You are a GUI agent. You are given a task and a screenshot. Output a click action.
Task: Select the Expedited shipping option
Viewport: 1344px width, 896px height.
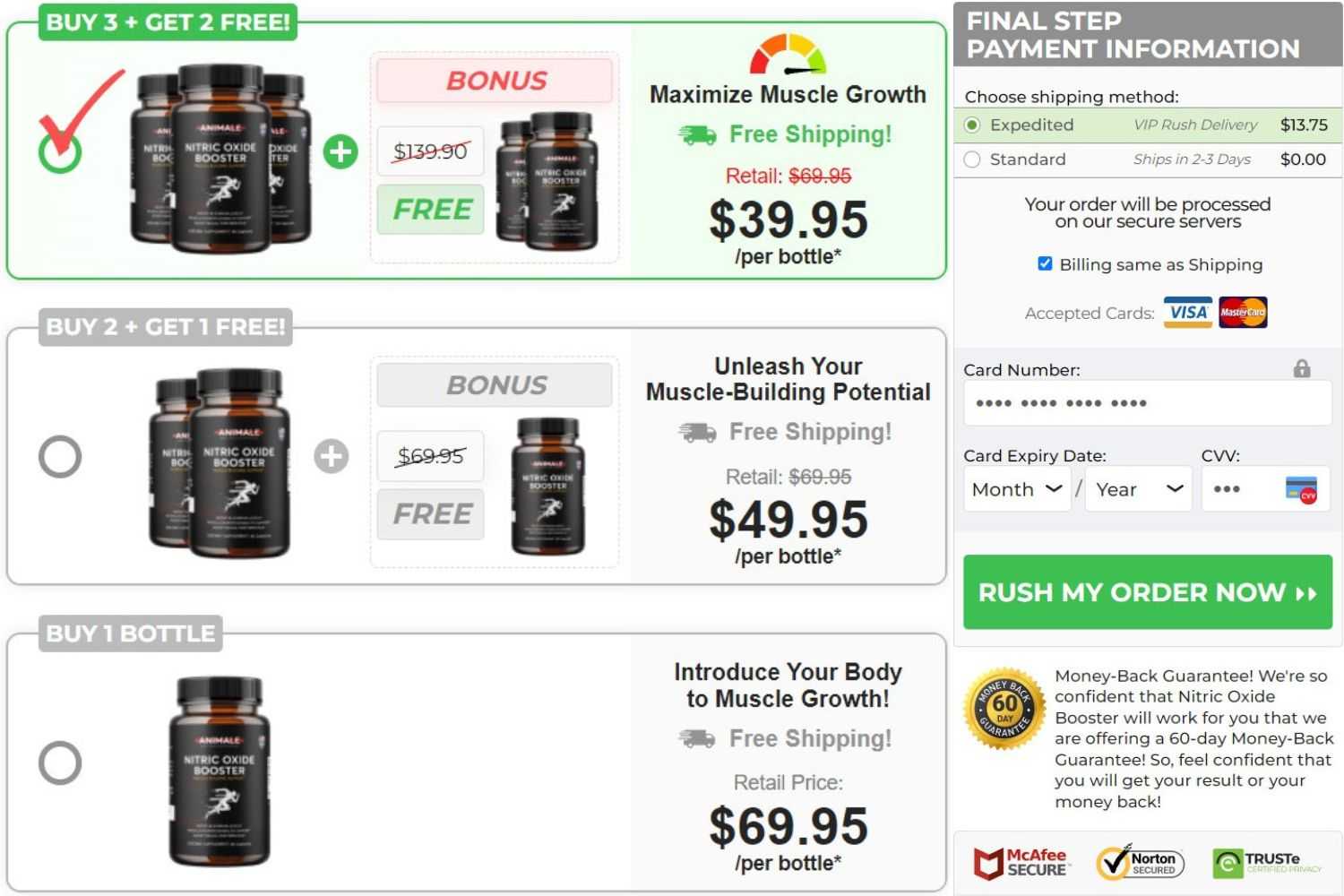(972, 125)
